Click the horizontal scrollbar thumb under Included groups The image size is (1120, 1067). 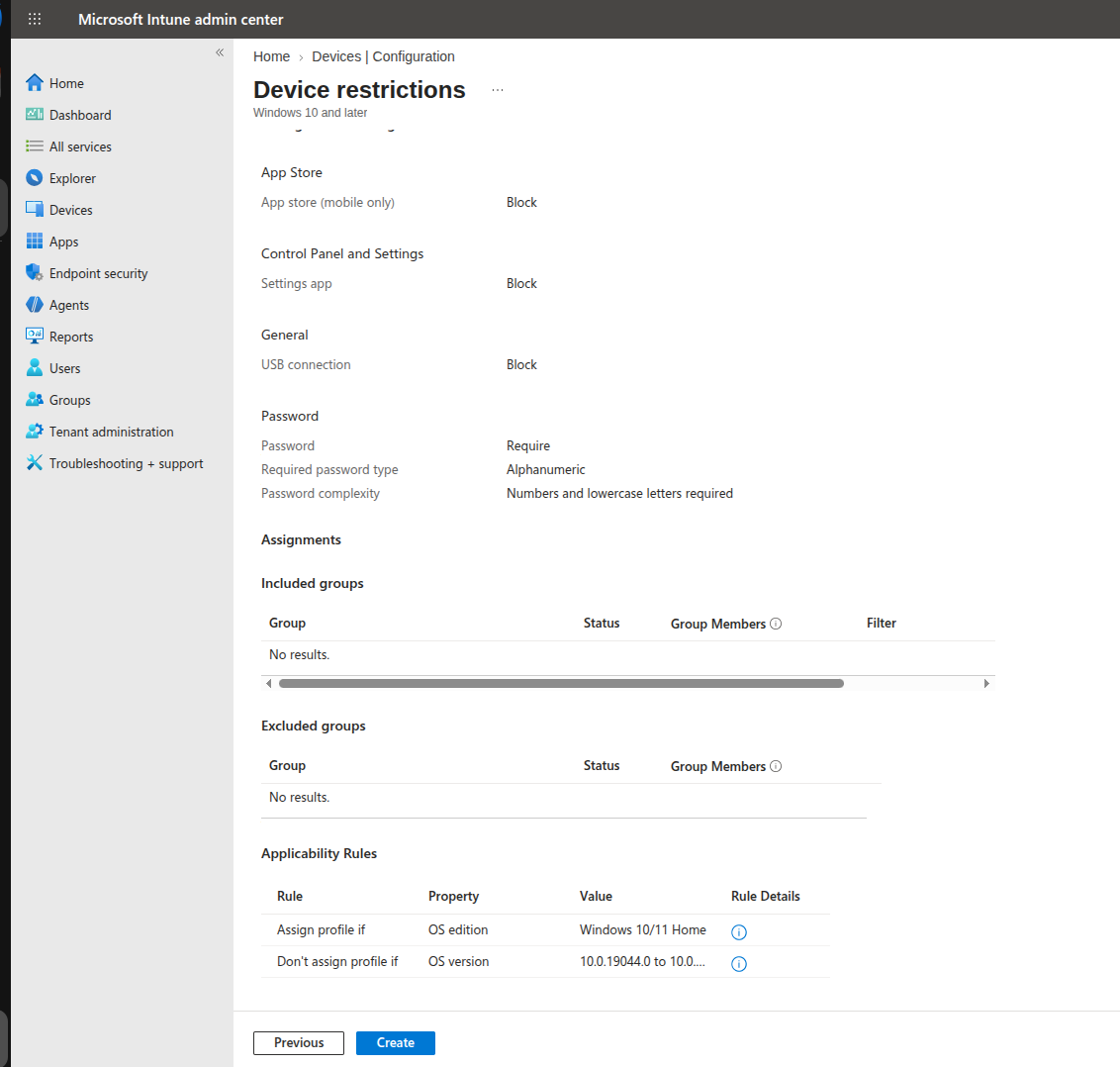(x=561, y=683)
